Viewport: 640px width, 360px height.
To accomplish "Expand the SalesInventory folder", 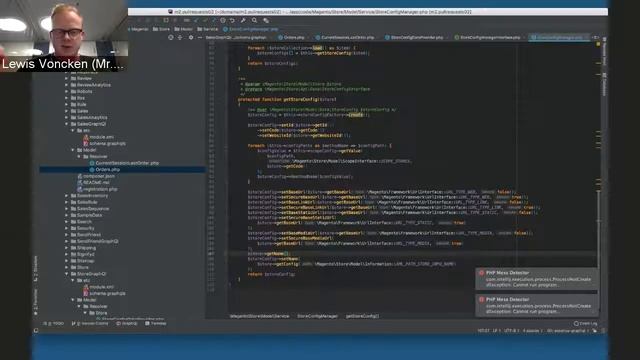I will [x=67, y=196].
